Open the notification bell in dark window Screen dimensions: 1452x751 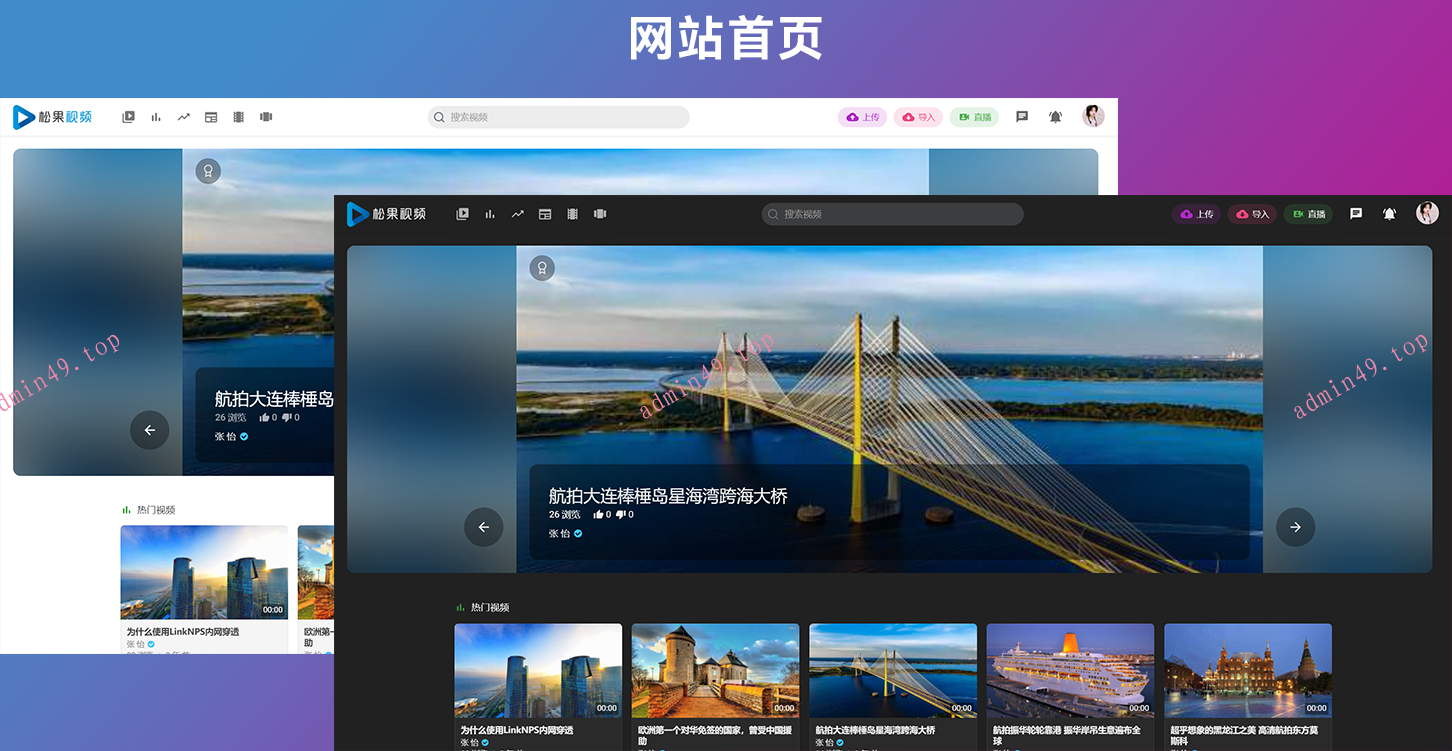click(1389, 214)
